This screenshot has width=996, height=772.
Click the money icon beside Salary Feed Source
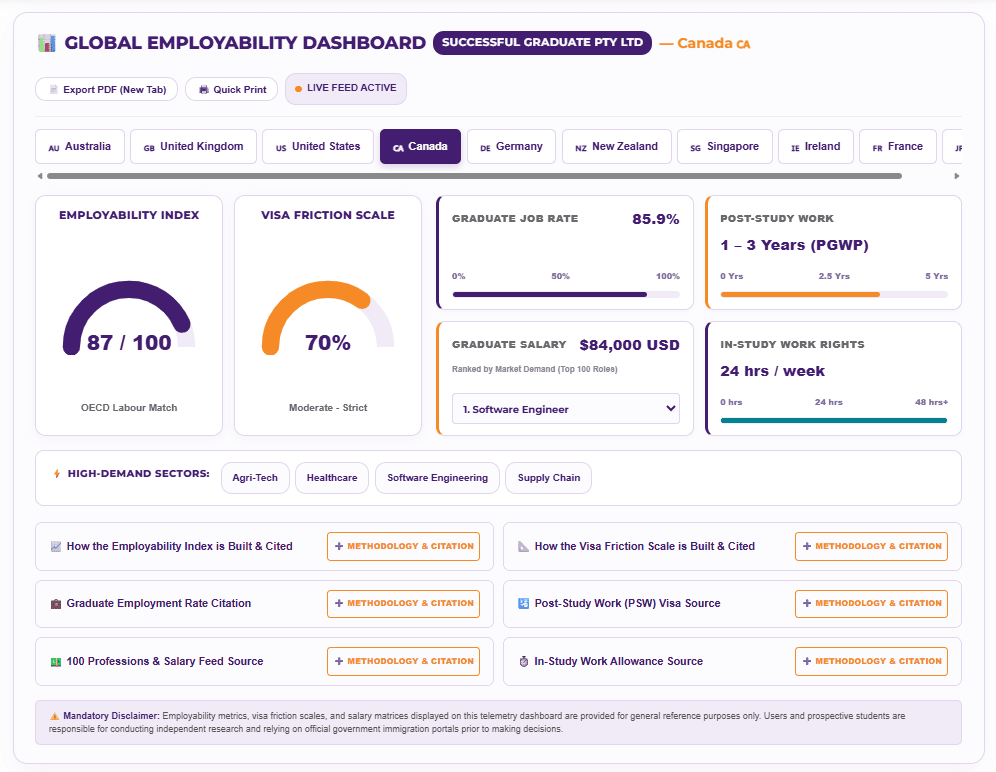56,661
